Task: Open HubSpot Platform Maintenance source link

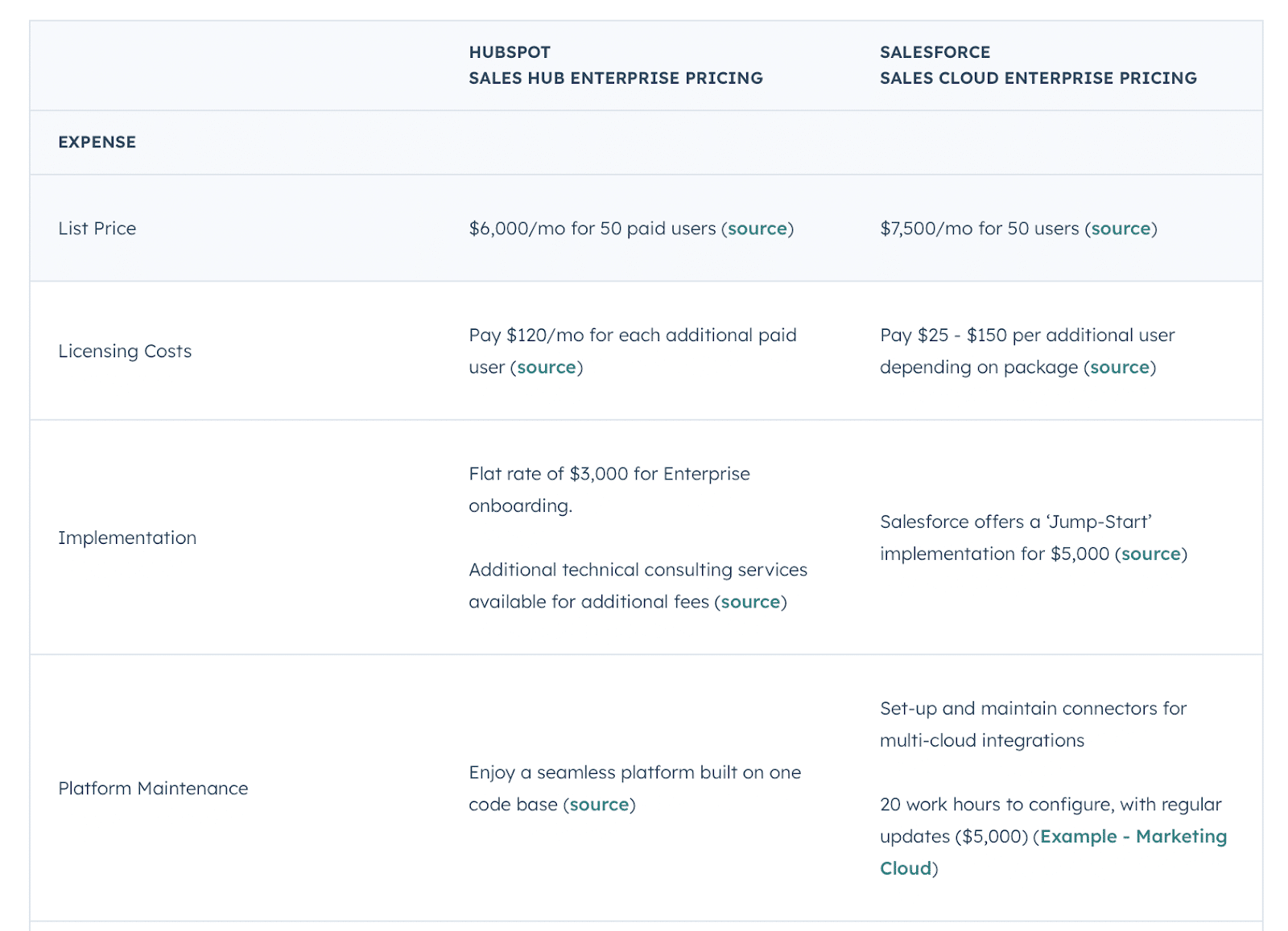Action: tap(599, 805)
